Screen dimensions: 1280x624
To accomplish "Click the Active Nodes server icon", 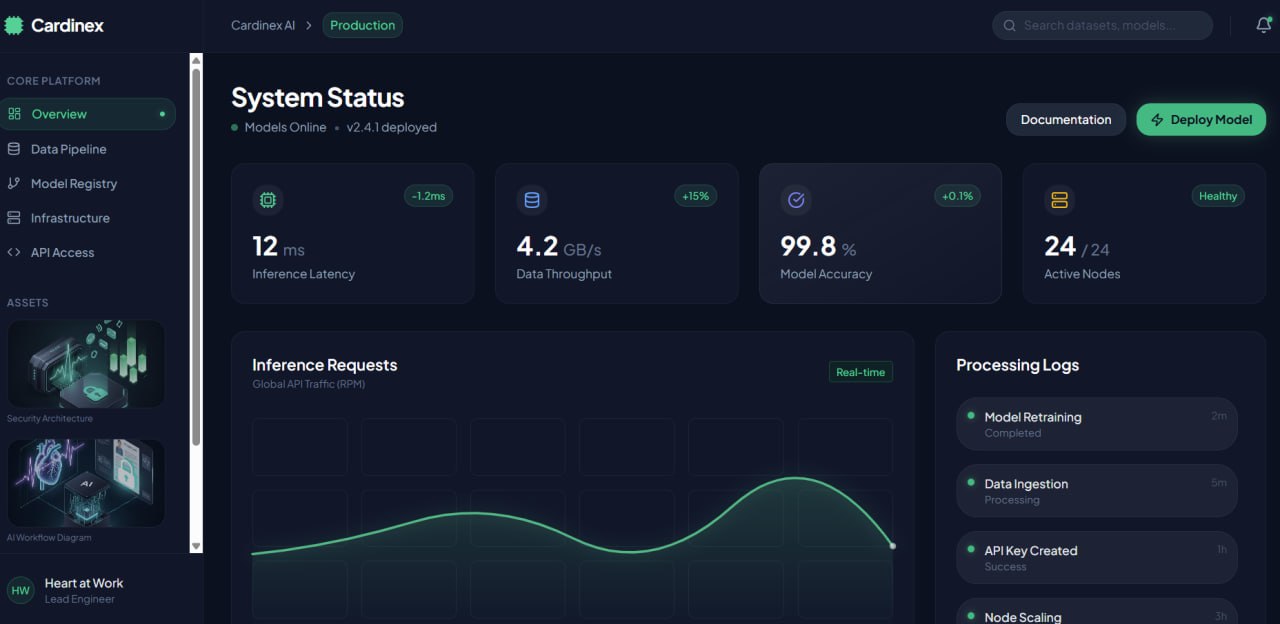I will (x=1060, y=200).
